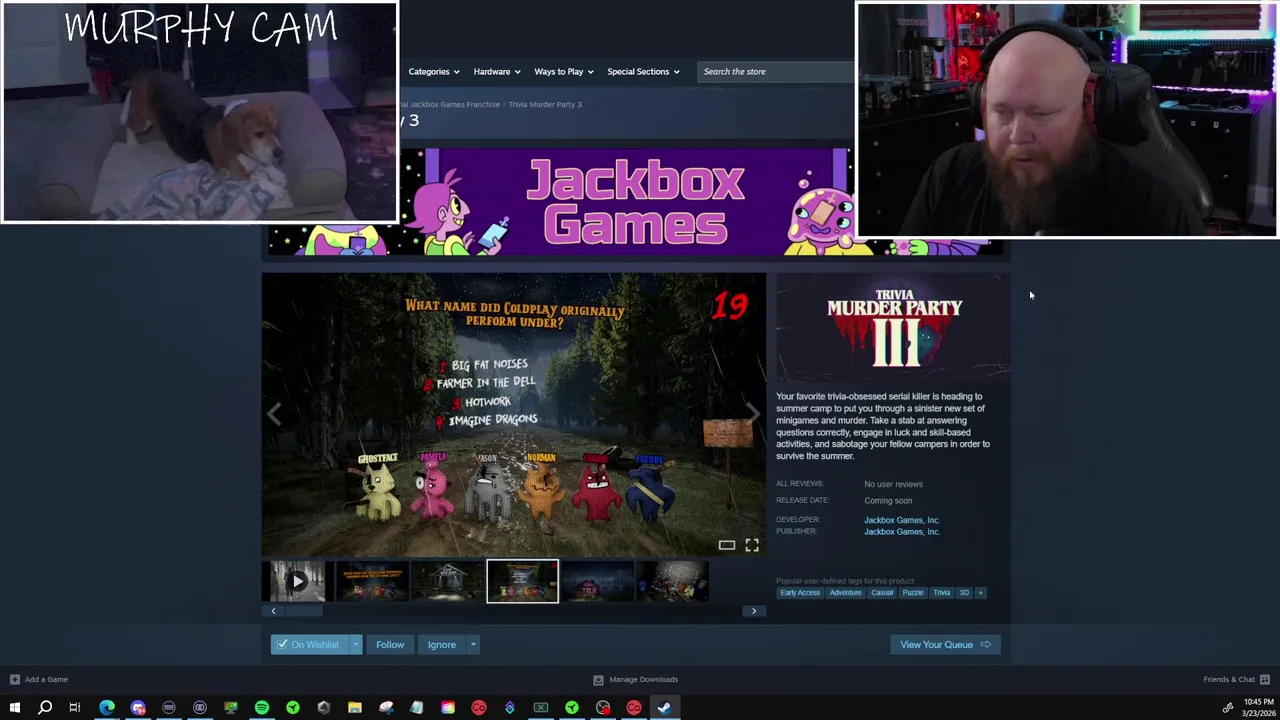
Task: Select the Puzzle tag
Action: click(x=913, y=593)
